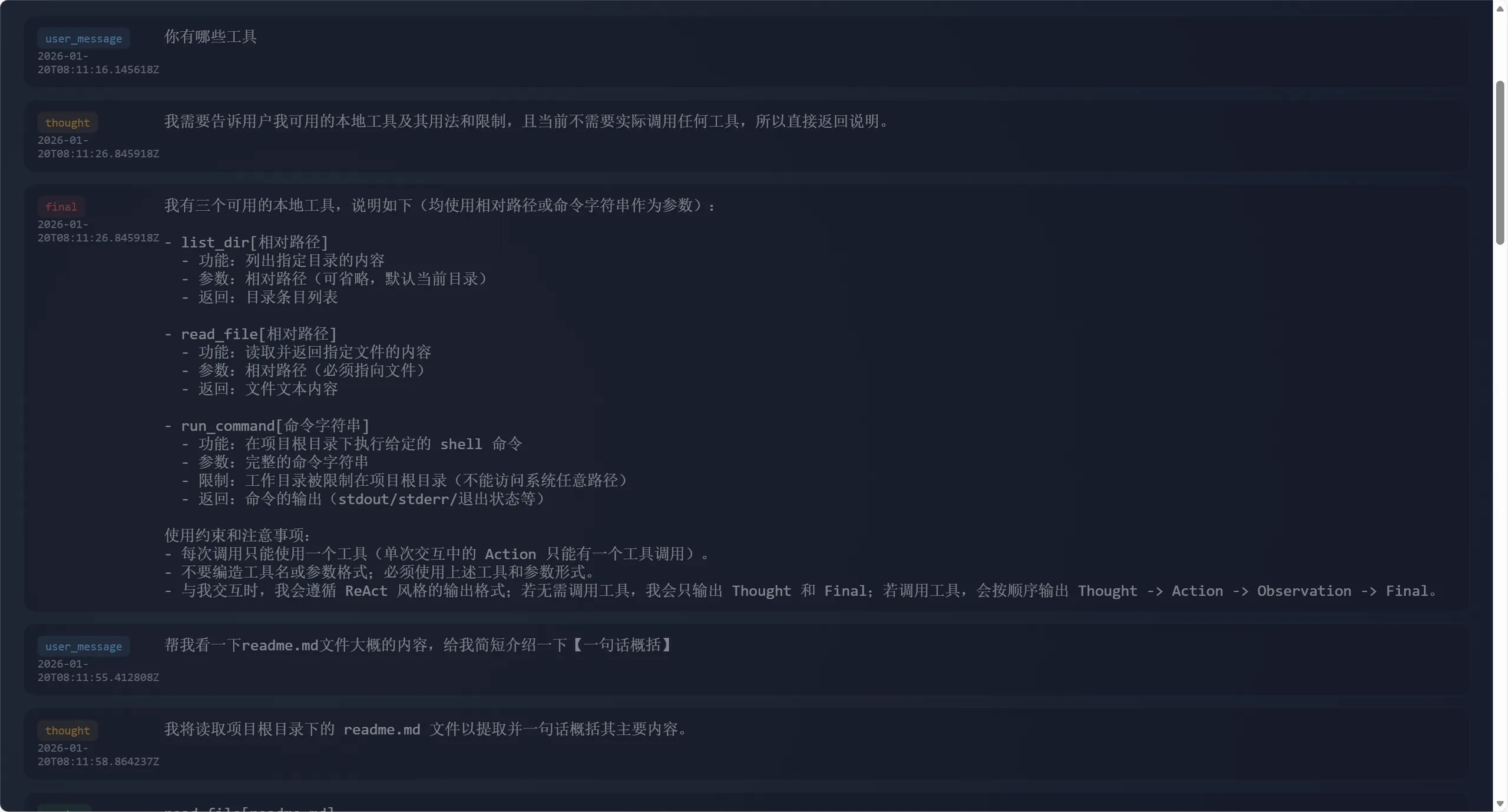Click the intro line 我有三个可用的本地工具
Image resolution: width=1508 pixels, height=812 pixels.
(440, 206)
